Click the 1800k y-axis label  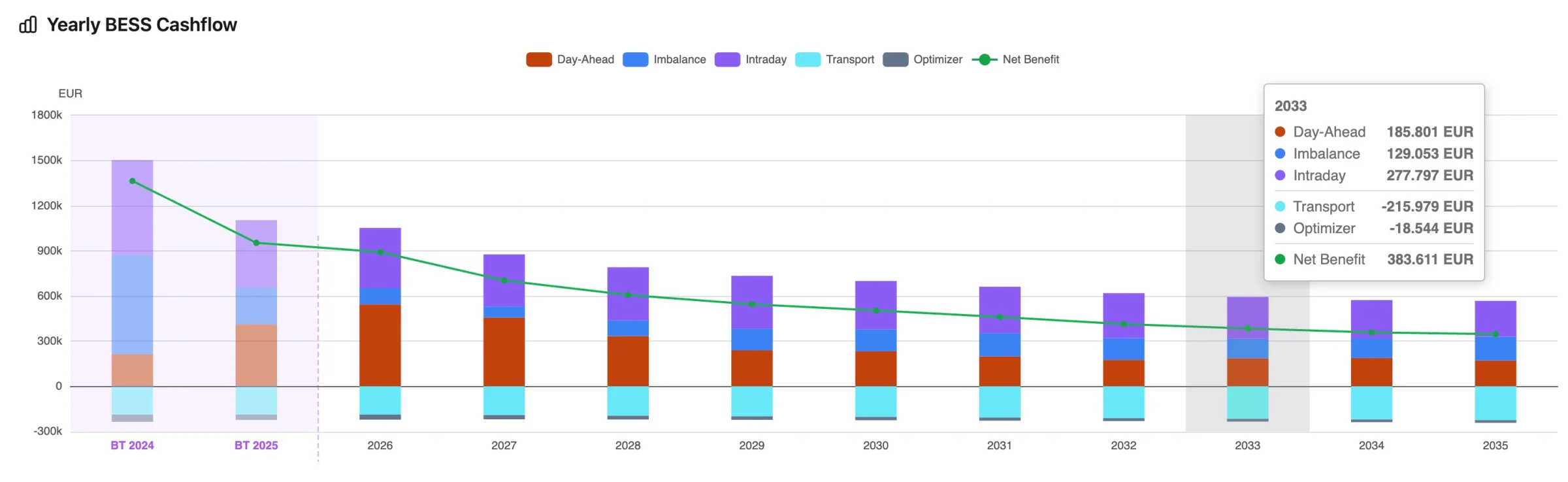click(x=46, y=115)
